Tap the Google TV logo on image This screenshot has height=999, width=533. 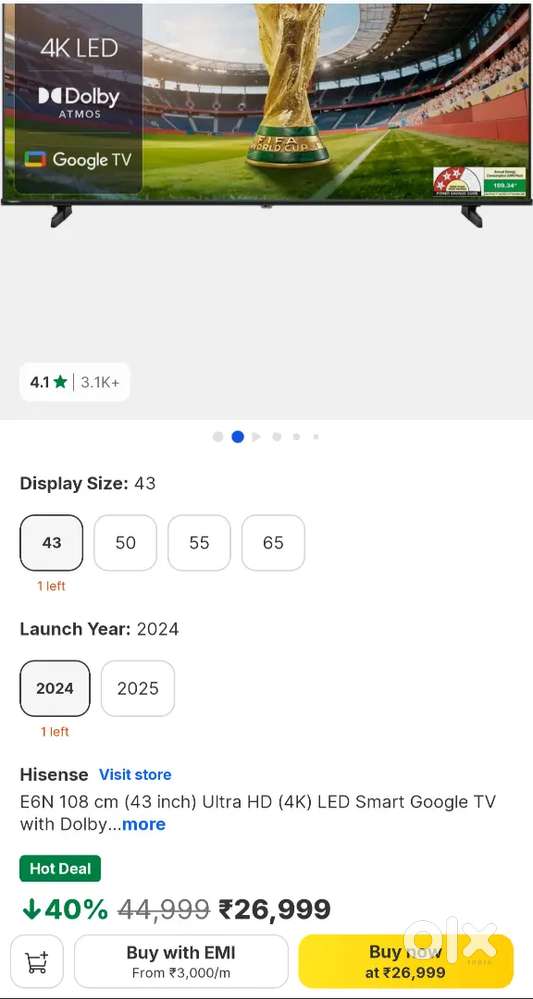point(78,159)
